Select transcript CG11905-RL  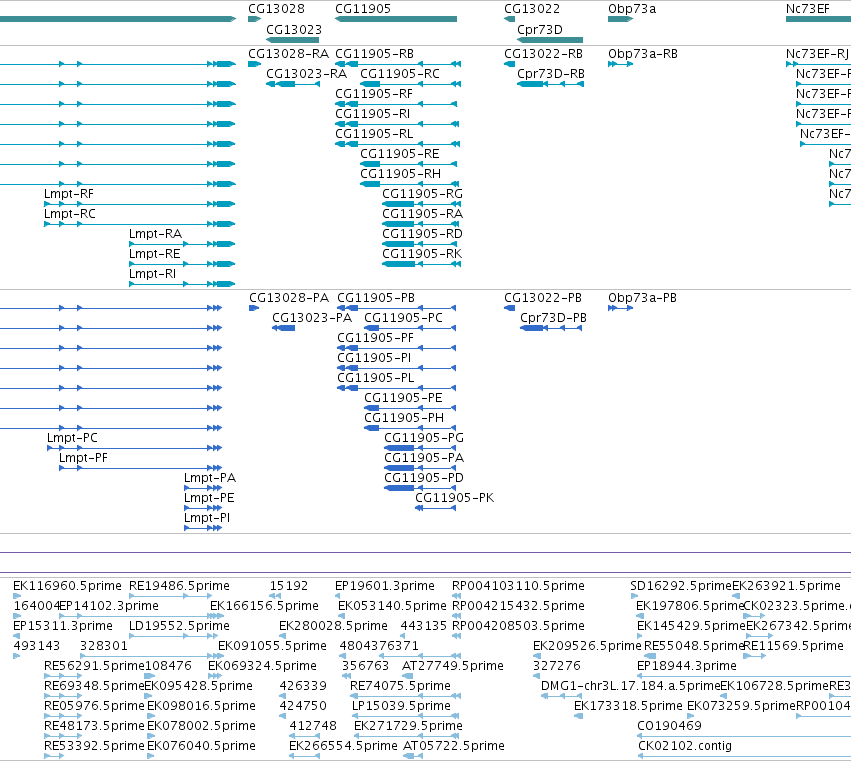(x=374, y=134)
